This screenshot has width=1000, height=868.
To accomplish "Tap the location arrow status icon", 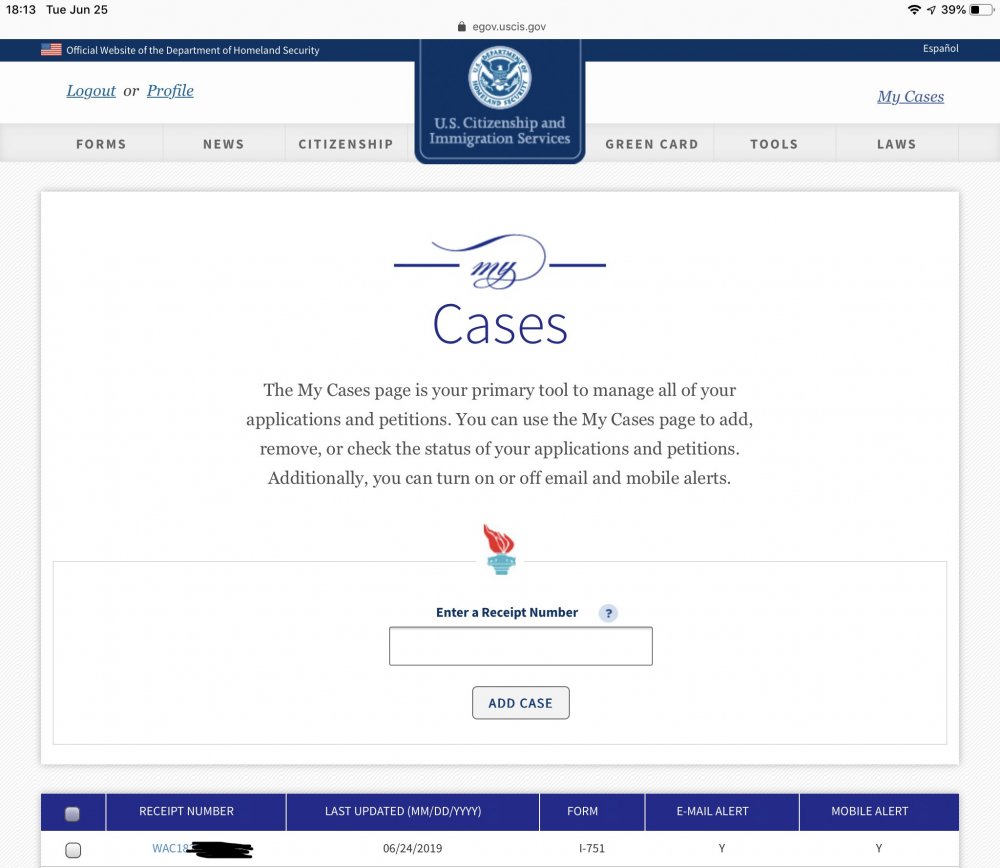I will [x=931, y=10].
